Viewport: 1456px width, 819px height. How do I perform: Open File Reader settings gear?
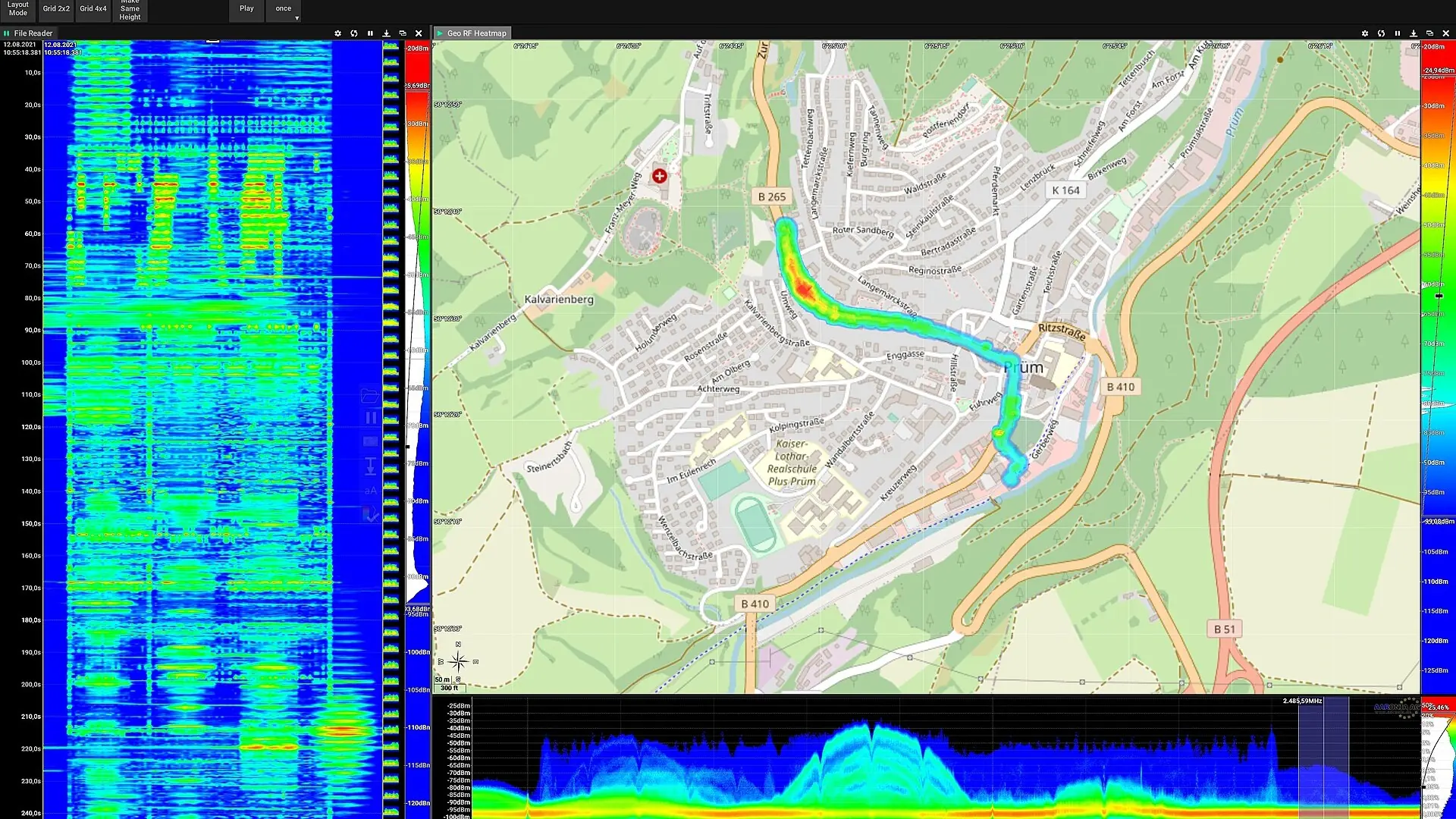337,33
